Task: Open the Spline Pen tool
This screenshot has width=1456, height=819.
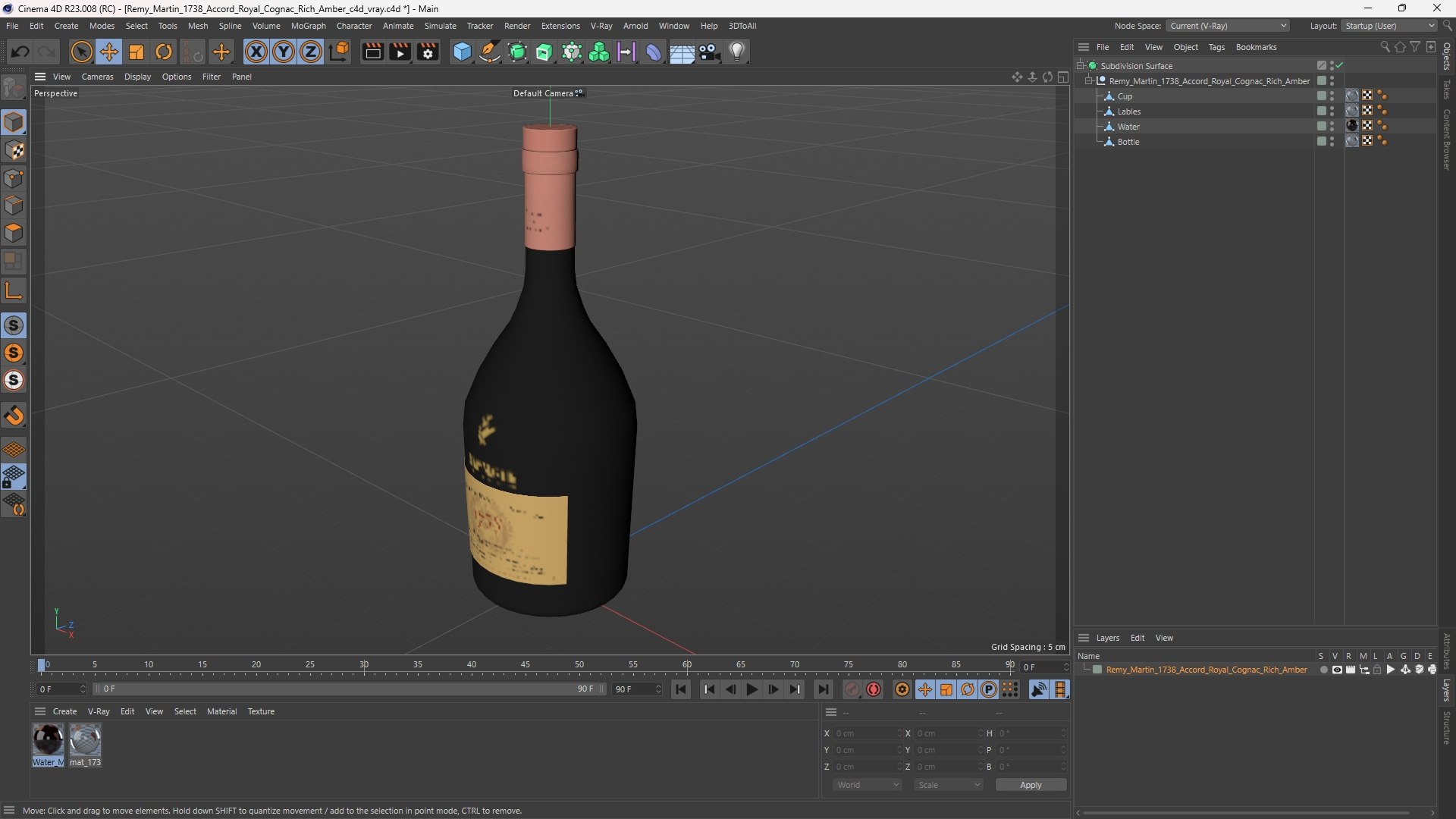Action: pyautogui.click(x=490, y=52)
